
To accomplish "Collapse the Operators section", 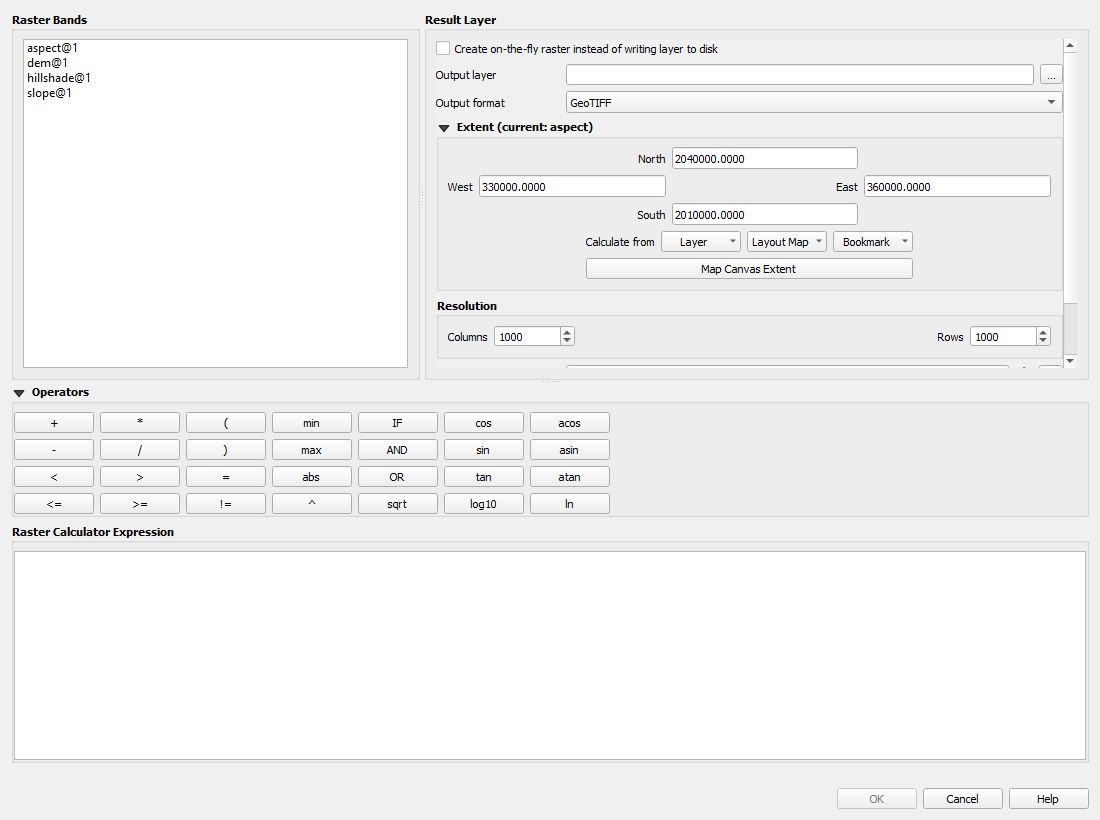I will 19,393.
